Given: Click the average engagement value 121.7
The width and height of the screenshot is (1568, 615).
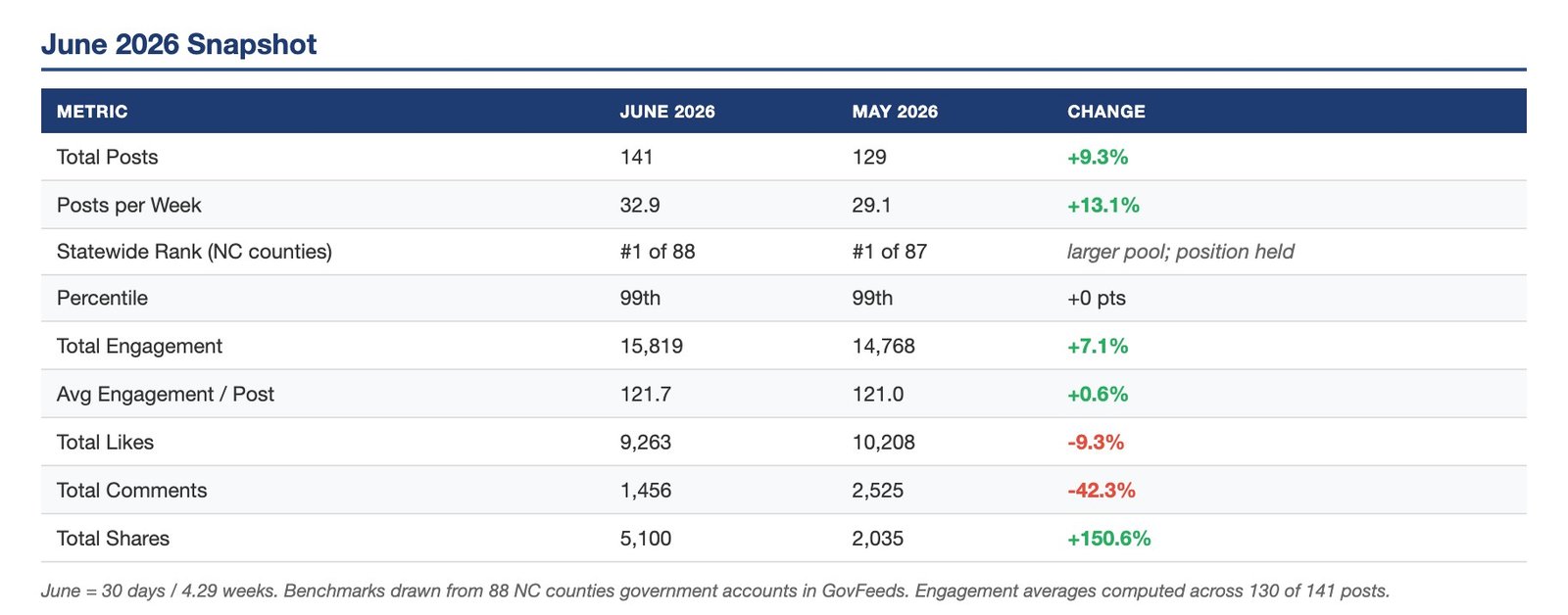Looking at the screenshot, I should coord(644,394).
